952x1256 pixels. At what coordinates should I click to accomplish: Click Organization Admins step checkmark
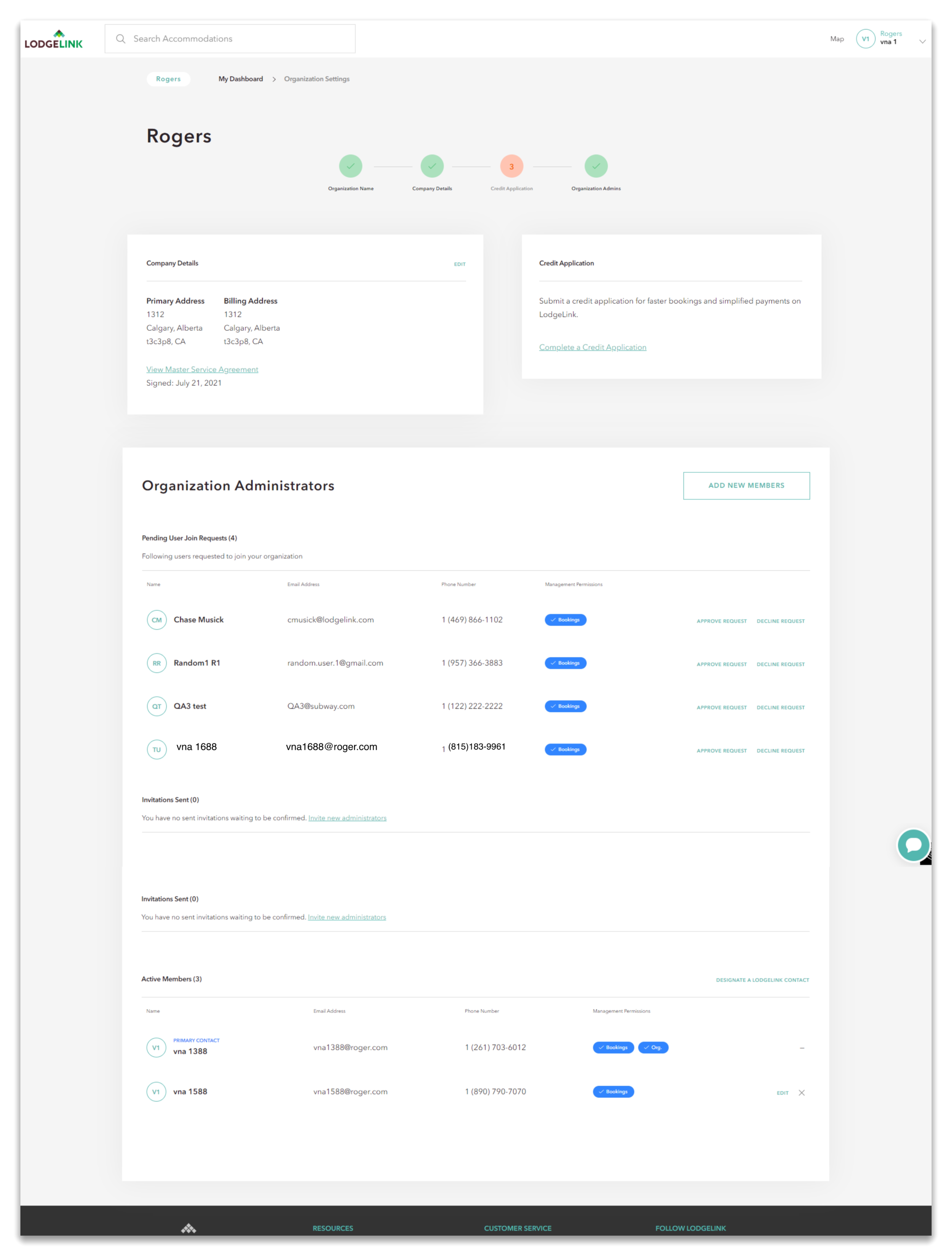[596, 166]
